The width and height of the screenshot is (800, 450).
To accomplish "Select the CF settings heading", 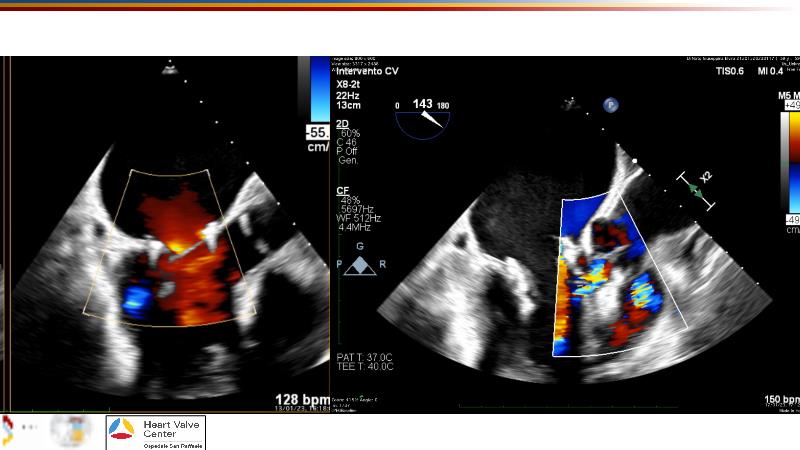I will tap(342, 188).
